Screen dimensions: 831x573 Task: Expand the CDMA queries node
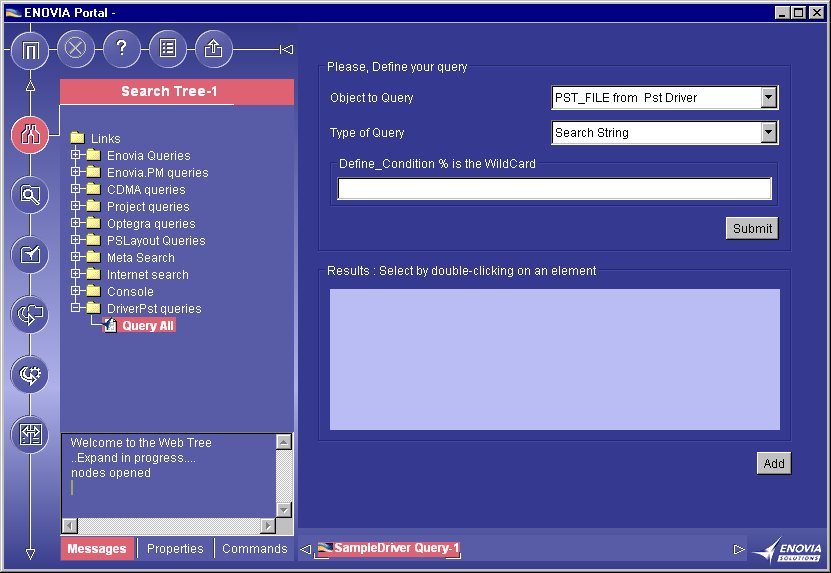(x=75, y=189)
